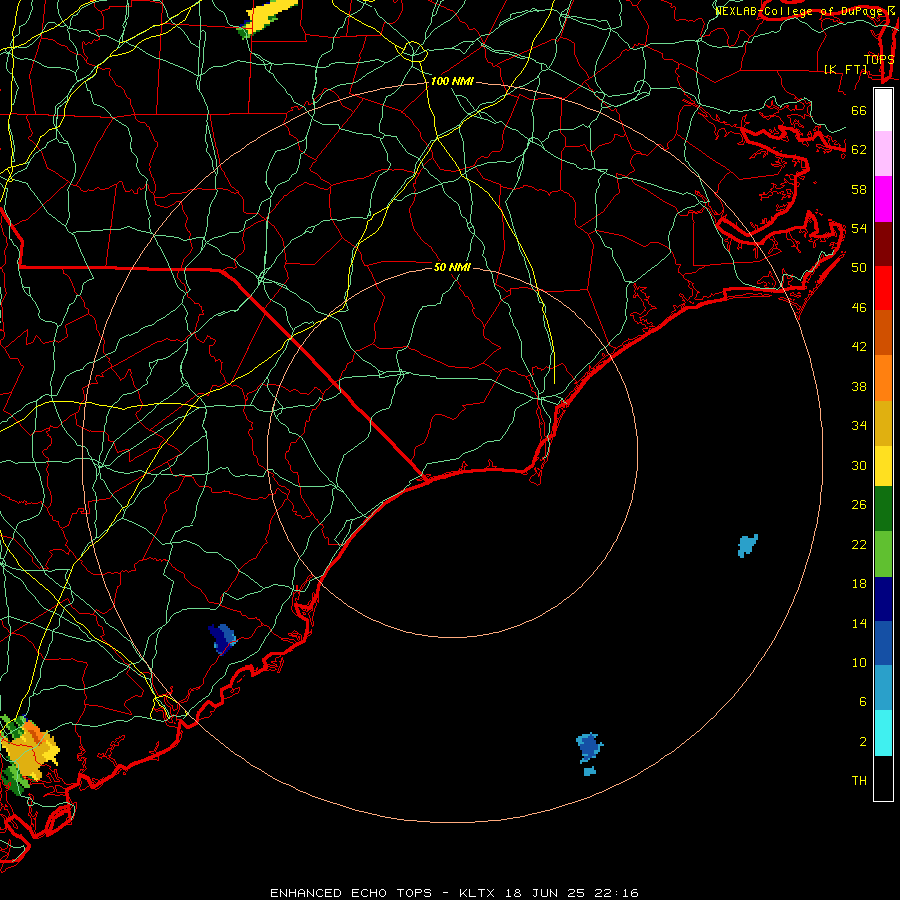Click the '54' scale label

(x=859, y=228)
